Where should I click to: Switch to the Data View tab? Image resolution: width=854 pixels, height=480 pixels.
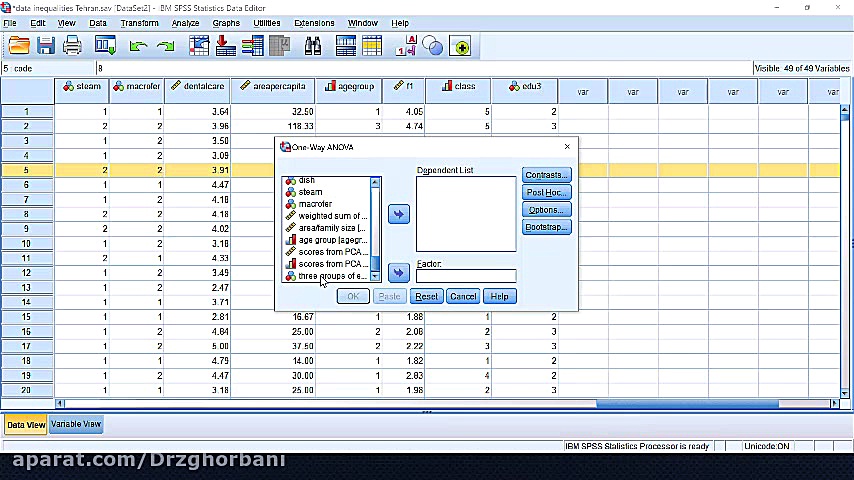26,424
